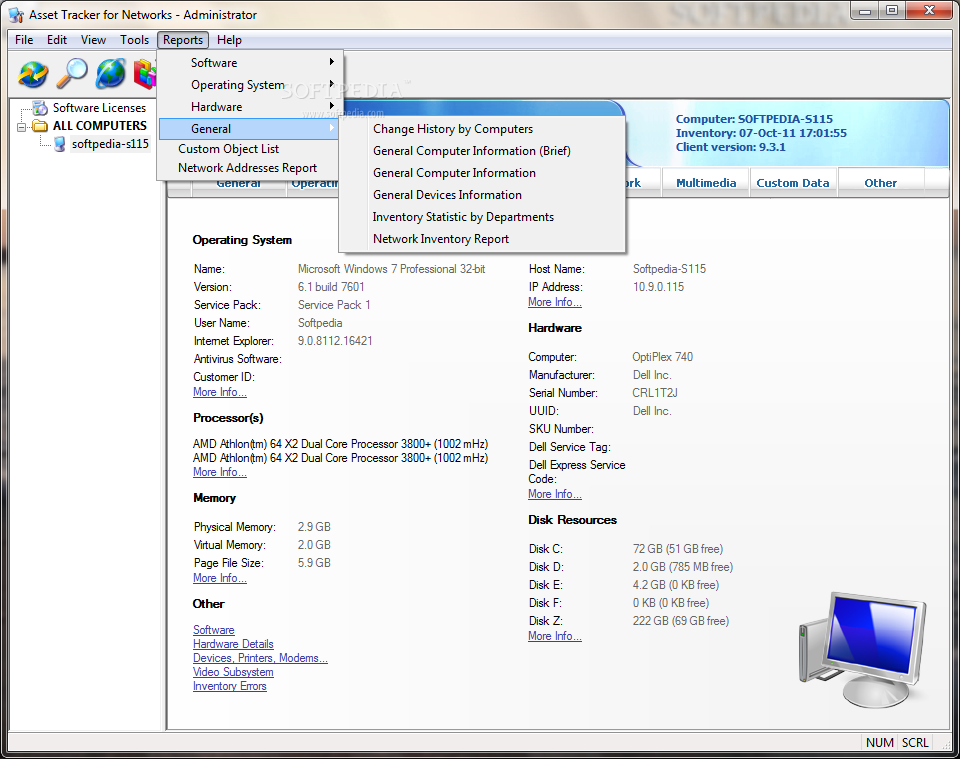Open the Help menu
This screenshot has height=759, width=960.
coord(230,40)
